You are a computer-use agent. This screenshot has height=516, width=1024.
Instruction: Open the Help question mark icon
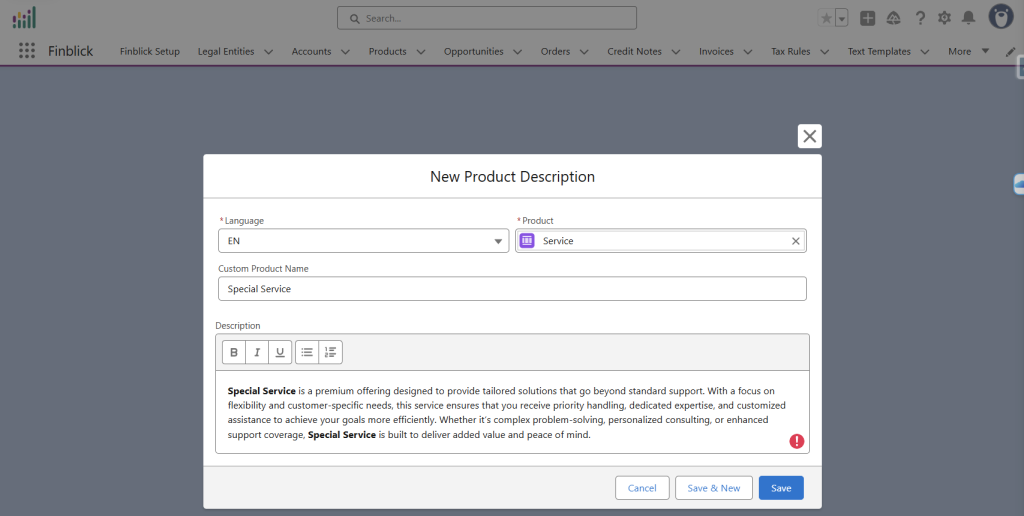920,18
